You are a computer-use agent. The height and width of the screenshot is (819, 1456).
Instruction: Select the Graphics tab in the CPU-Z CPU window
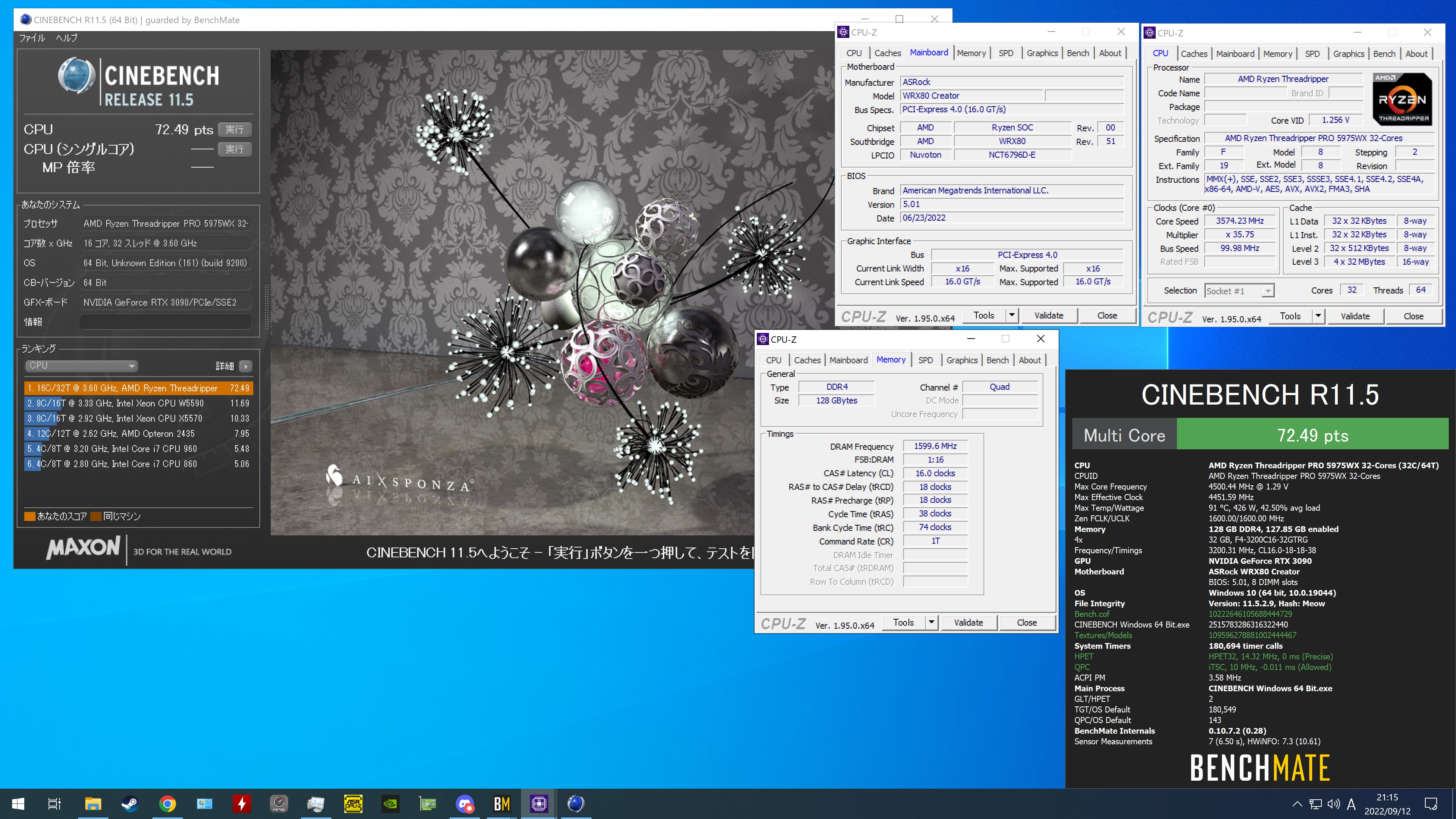(x=1349, y=54)
